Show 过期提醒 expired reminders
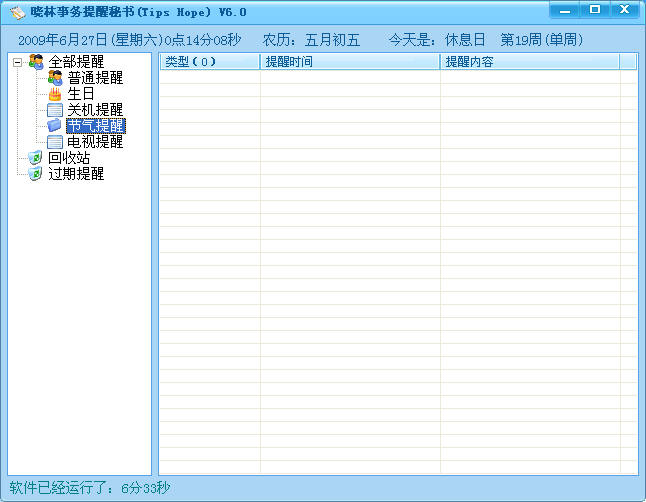Screen dimensions: 646x502 tap(76, 174)
